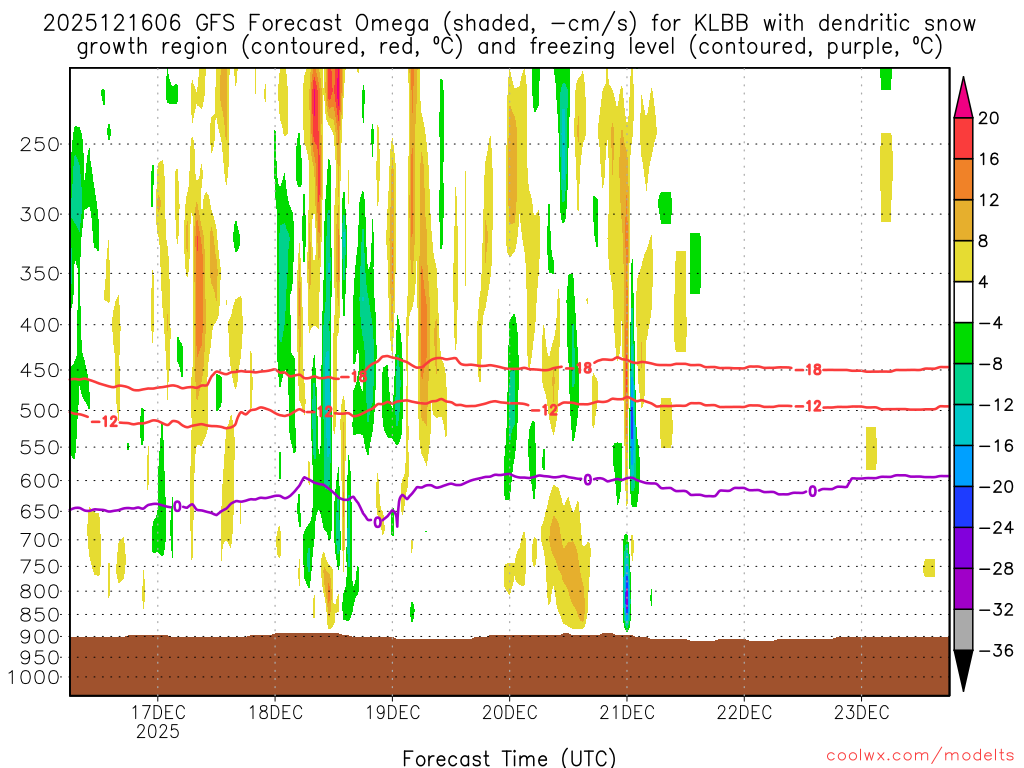Click the 17DEC date label on the time axis
Screen dimensions: 1024x768
pos(158,713)
